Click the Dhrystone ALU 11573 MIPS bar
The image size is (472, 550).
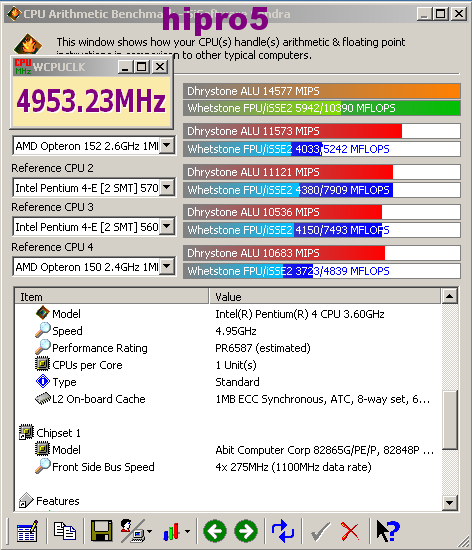tap(322, 131)
